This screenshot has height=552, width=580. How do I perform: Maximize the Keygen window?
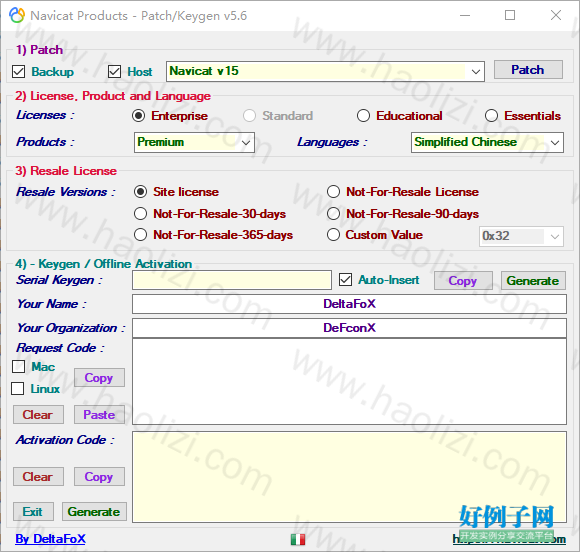coord(510,15)
